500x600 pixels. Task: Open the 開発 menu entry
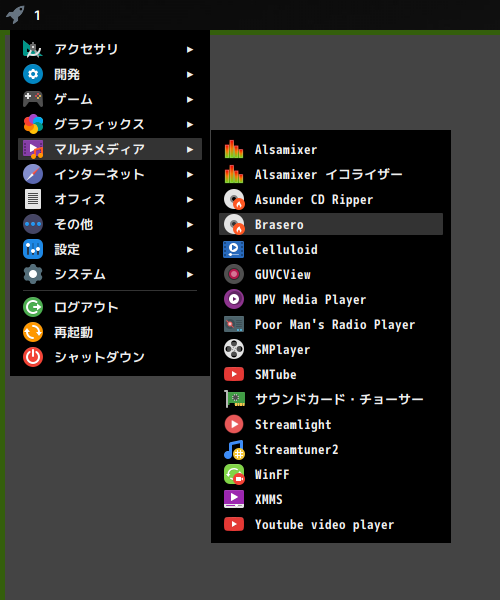pos(110,74)
